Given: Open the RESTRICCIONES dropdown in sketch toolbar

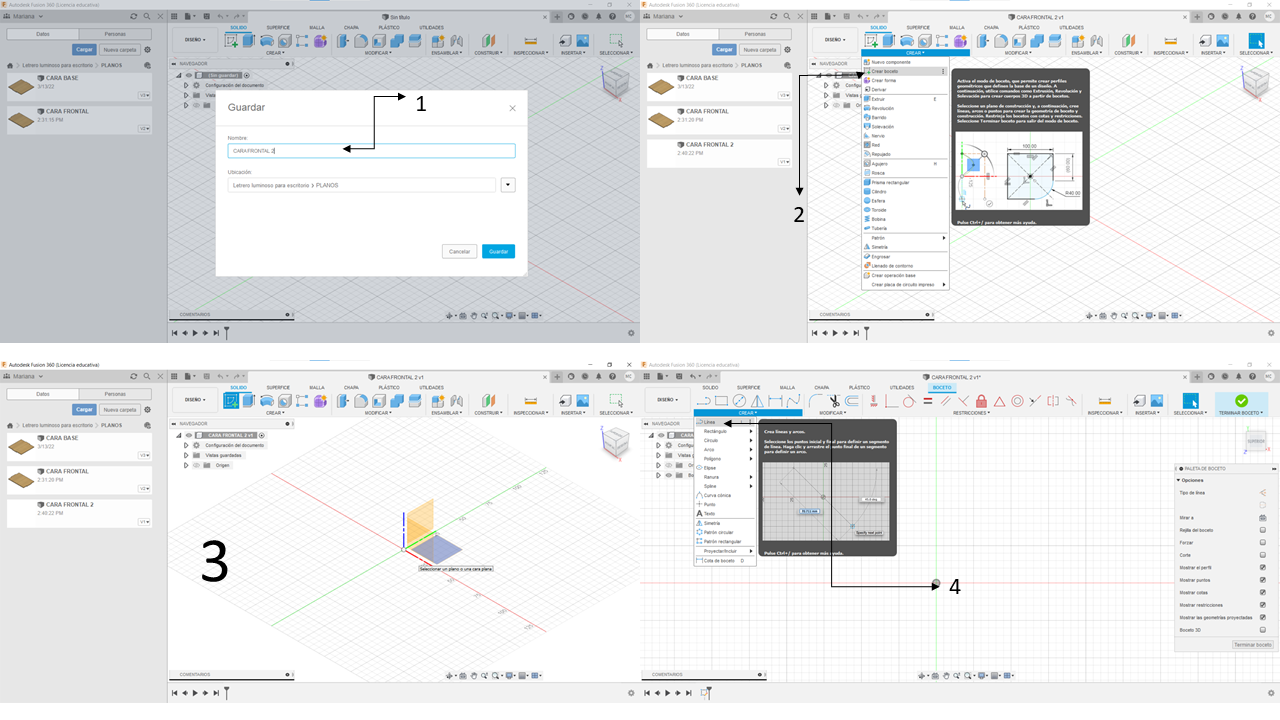Looking at the screenshot, I should 971,412.
